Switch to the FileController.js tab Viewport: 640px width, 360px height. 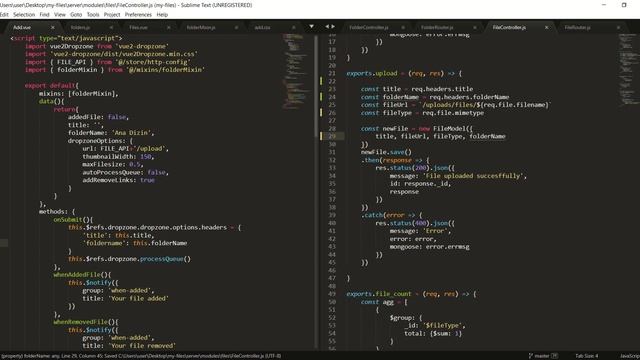pos(509,27)
